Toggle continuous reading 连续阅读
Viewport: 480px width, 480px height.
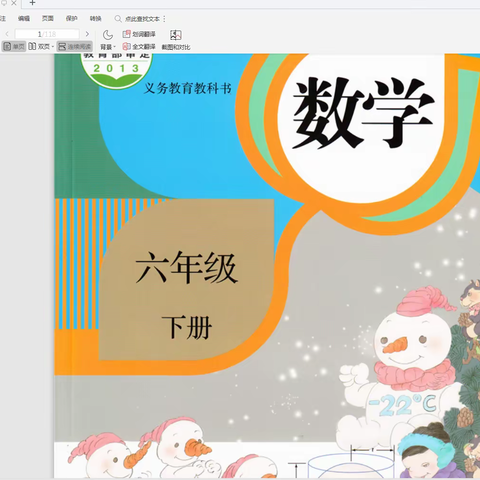tap(74, 46)
